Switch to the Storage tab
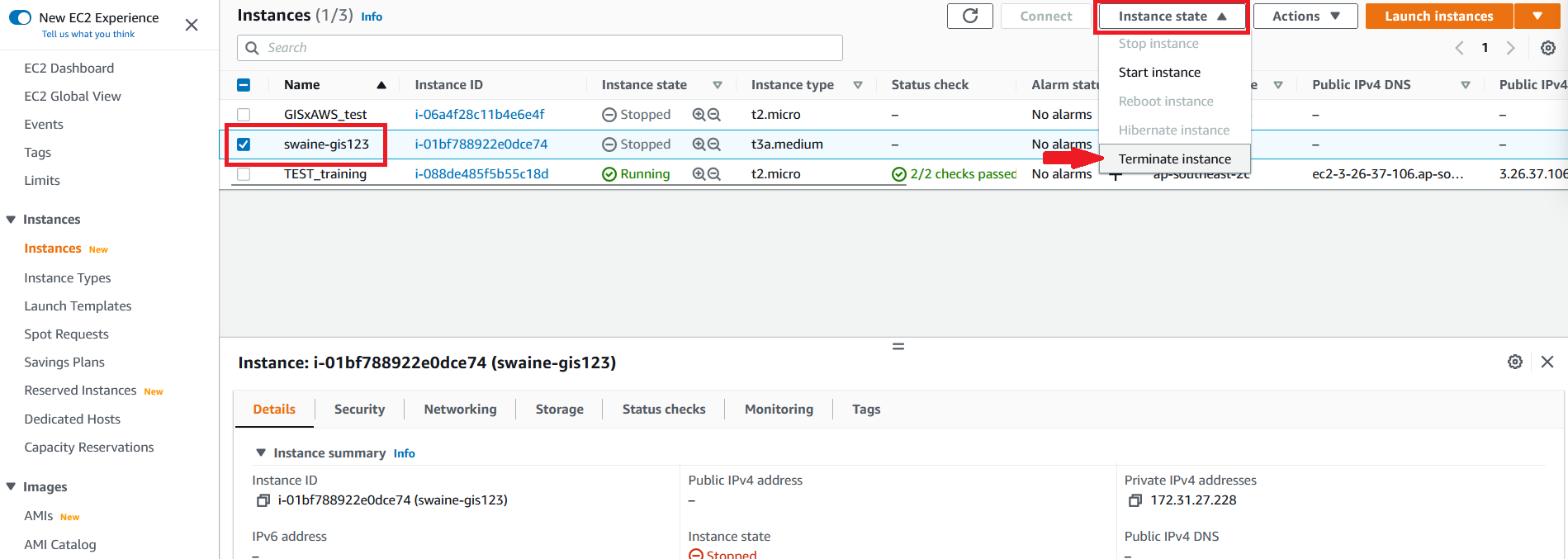 coord(559,410)
